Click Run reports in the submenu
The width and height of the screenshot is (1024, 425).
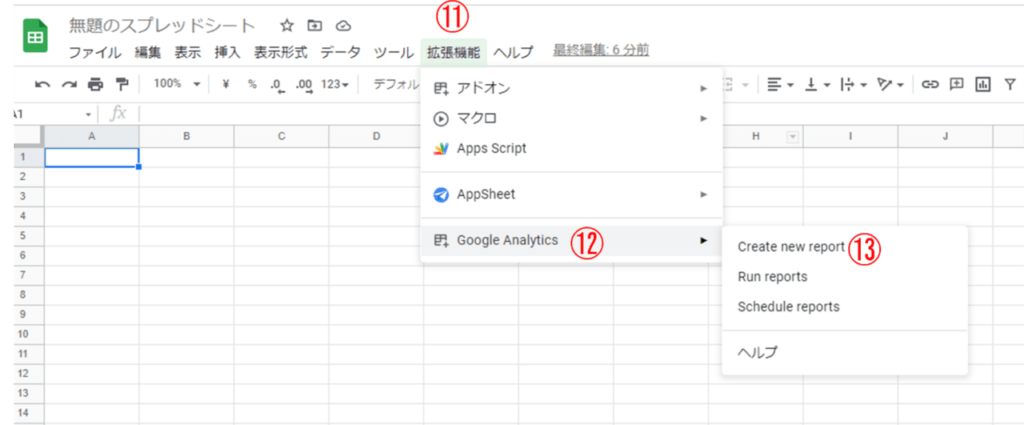coord(772,276)
